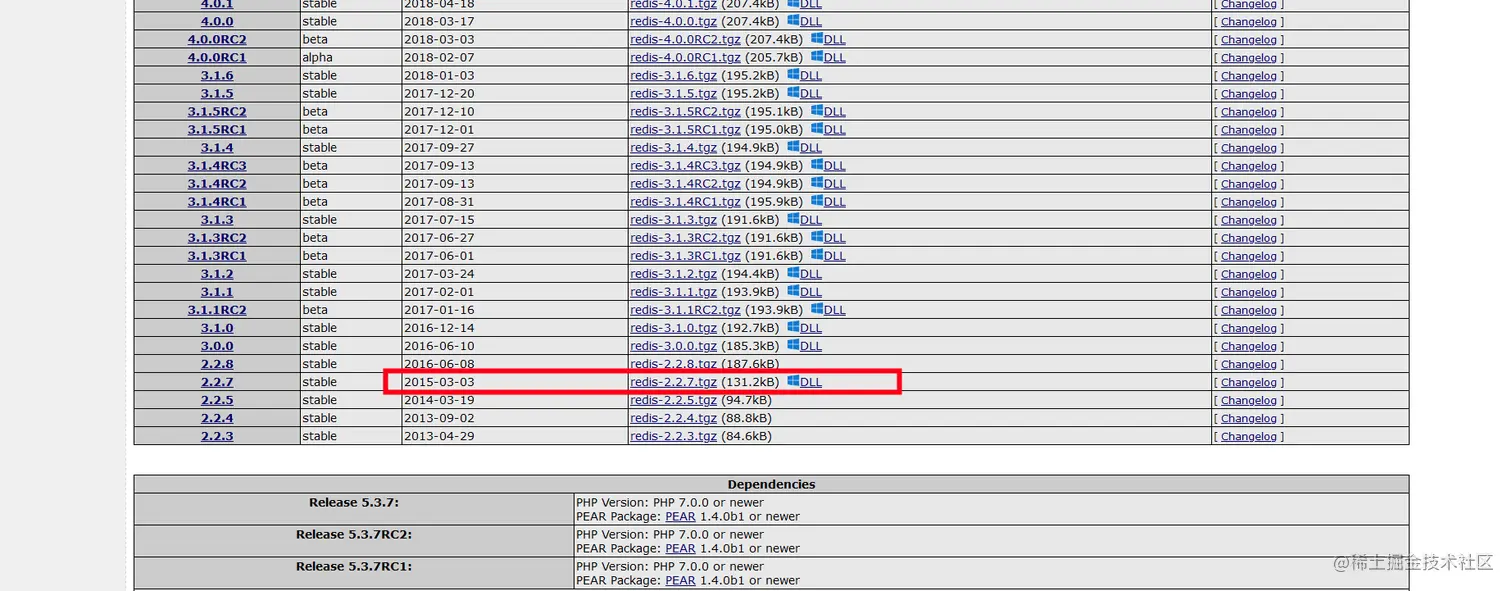Open the 4.0.0RC2 version link
The height and width of the screenshot is (591, 1512).
click(x=217, y=39)
